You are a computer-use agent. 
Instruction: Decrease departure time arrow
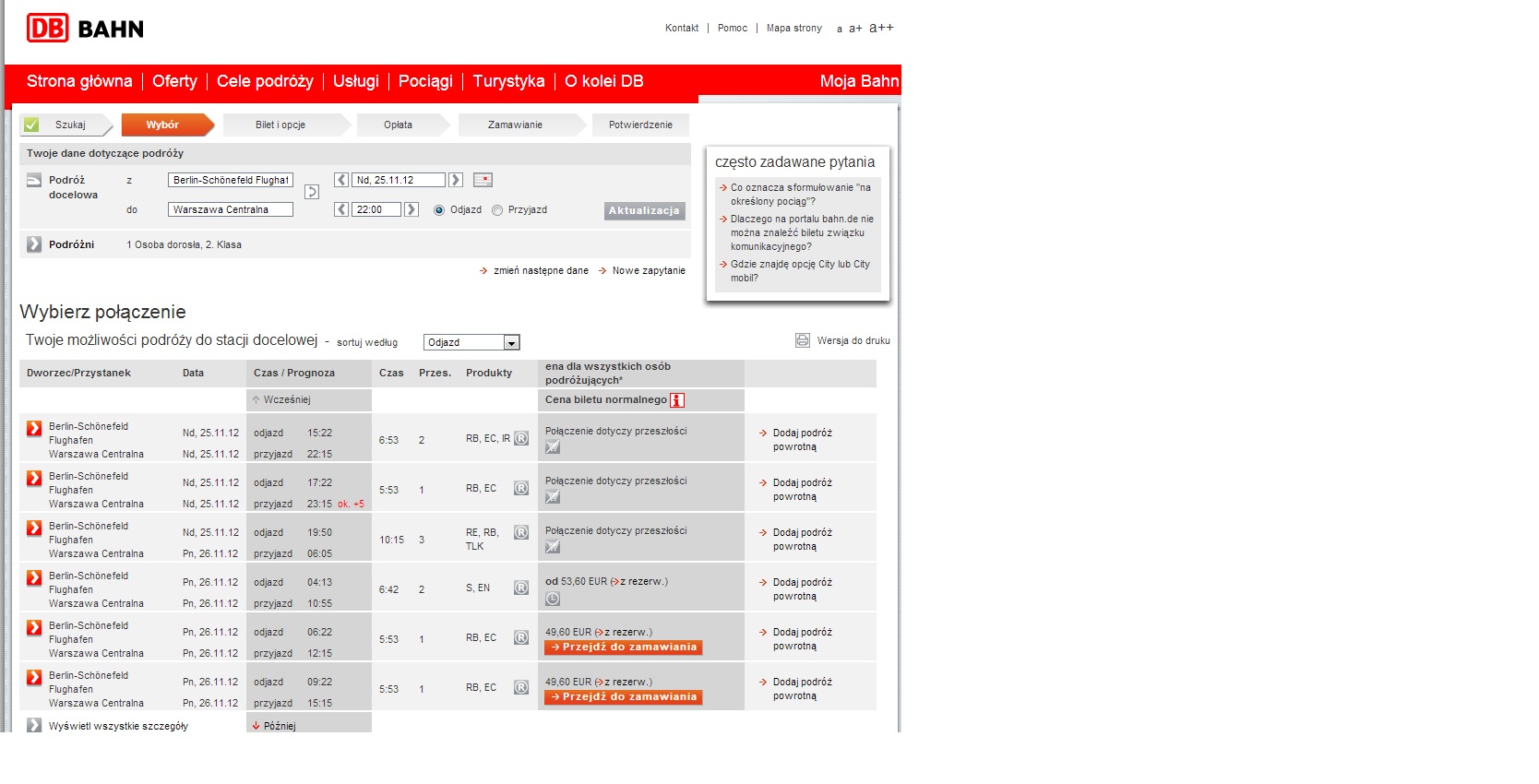pyautogui.click(x=341, y=209)
